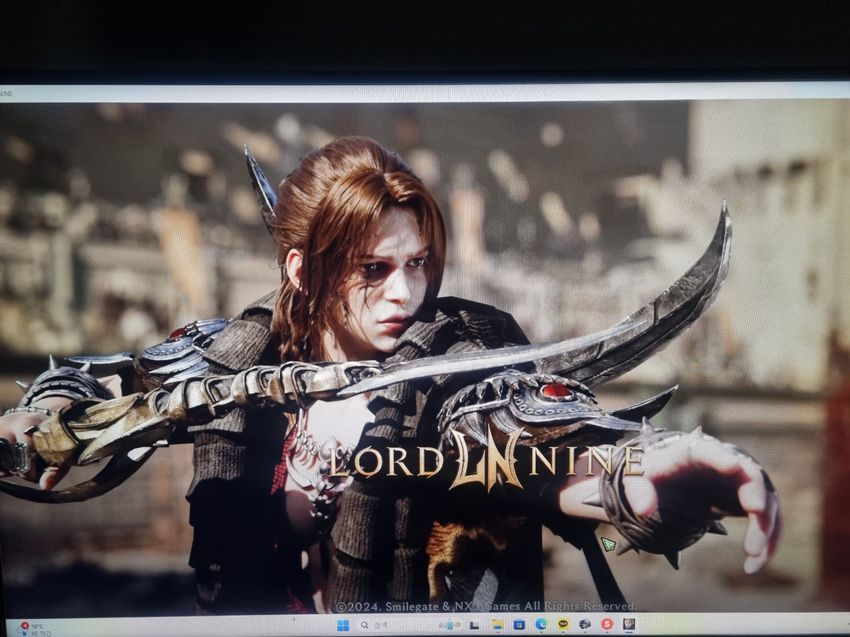850x637 pixels.
Task: Launch Microsoft Store from the taskbar
Action: (519, 625)
